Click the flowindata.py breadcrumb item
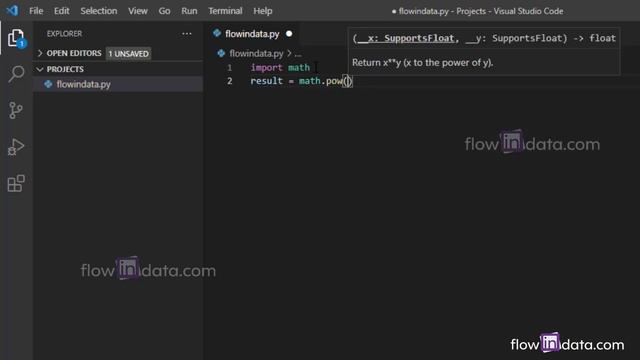640x360 pixels. (256, 53)
